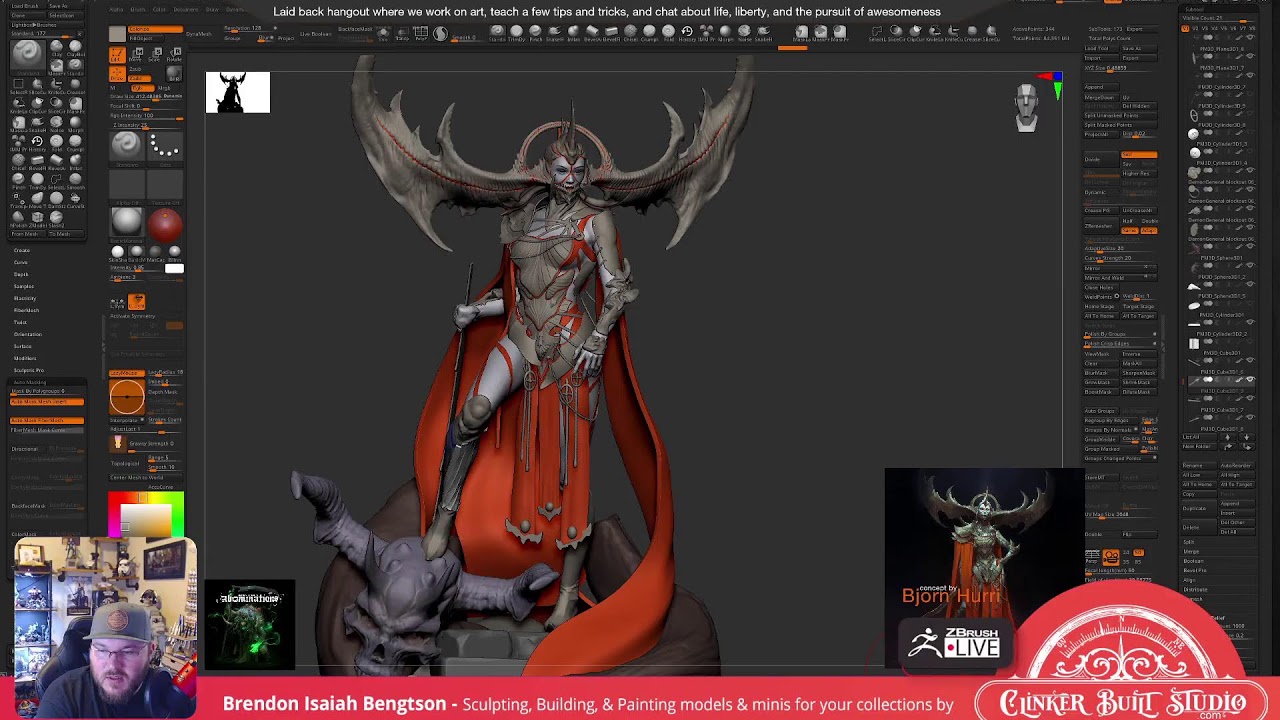The image size is (1280, 720).
Task: Expand the Sculptris Pro submenu
Action: [x=29, y=370]
